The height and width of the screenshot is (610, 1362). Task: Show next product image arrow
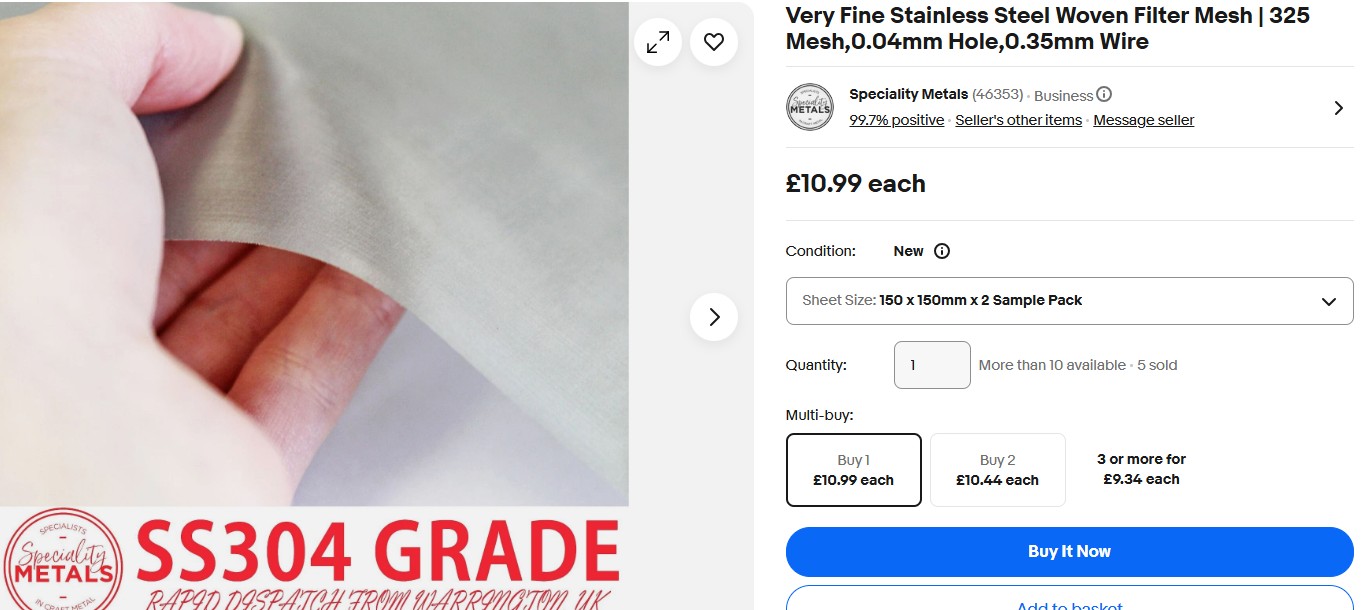(714, 317)
